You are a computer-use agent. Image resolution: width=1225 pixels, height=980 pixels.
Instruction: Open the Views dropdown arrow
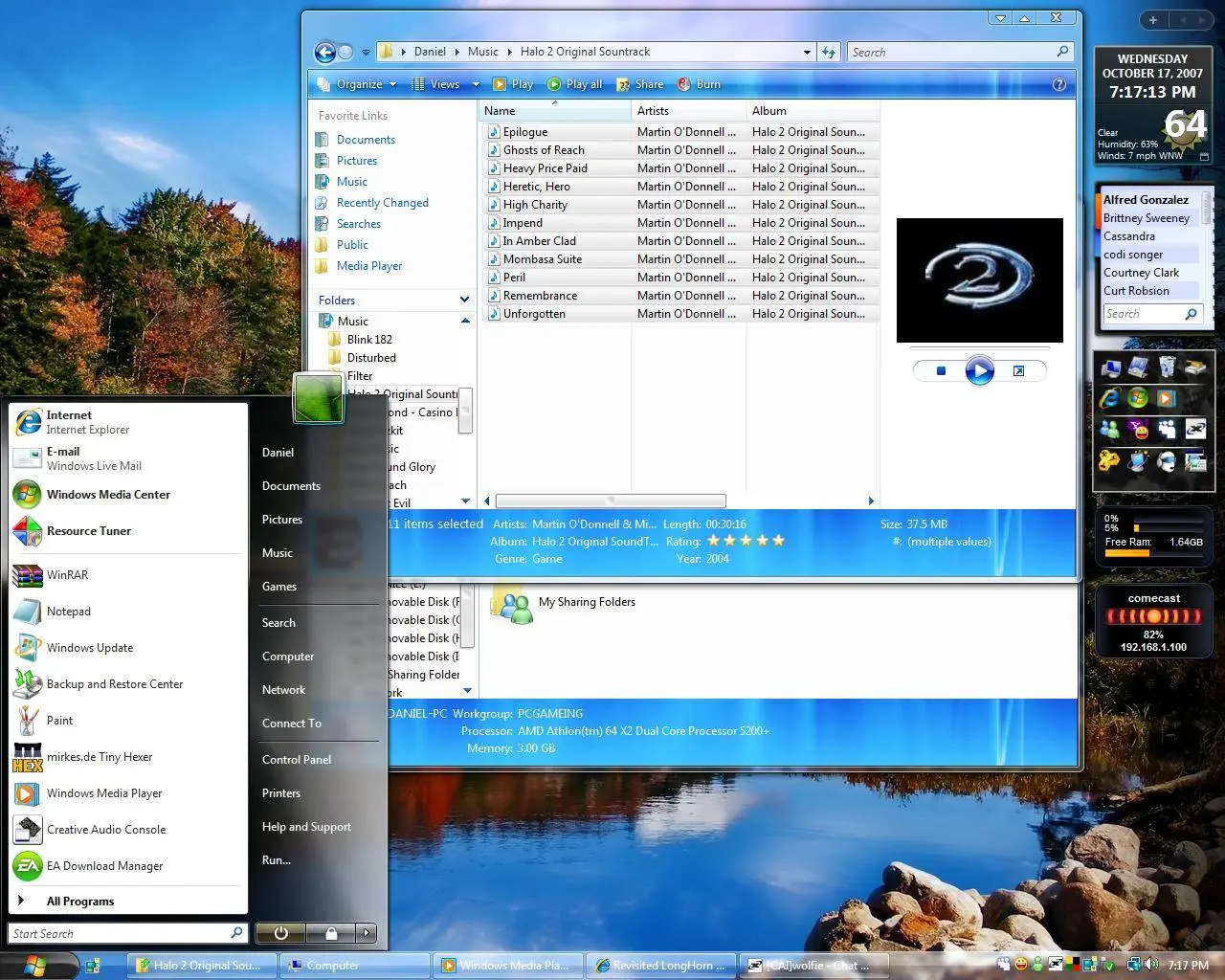(x=477, y=84)
